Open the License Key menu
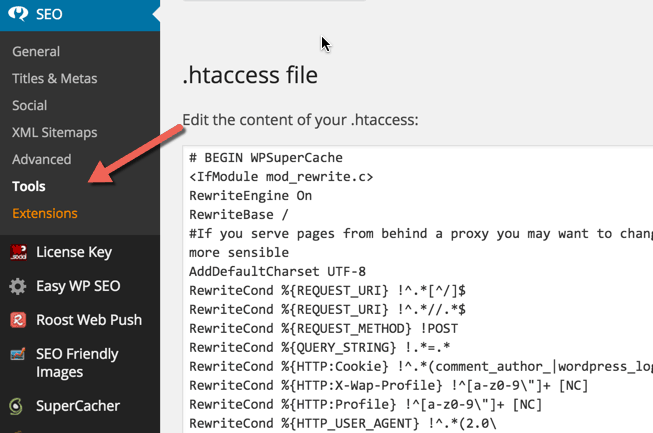This screenshot has height=433, width=653. pos(74,252)
